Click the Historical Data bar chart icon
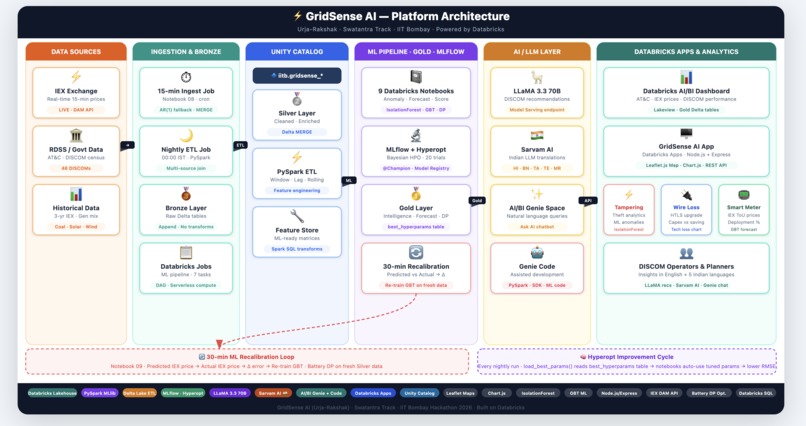 click(x=76, y=194)
